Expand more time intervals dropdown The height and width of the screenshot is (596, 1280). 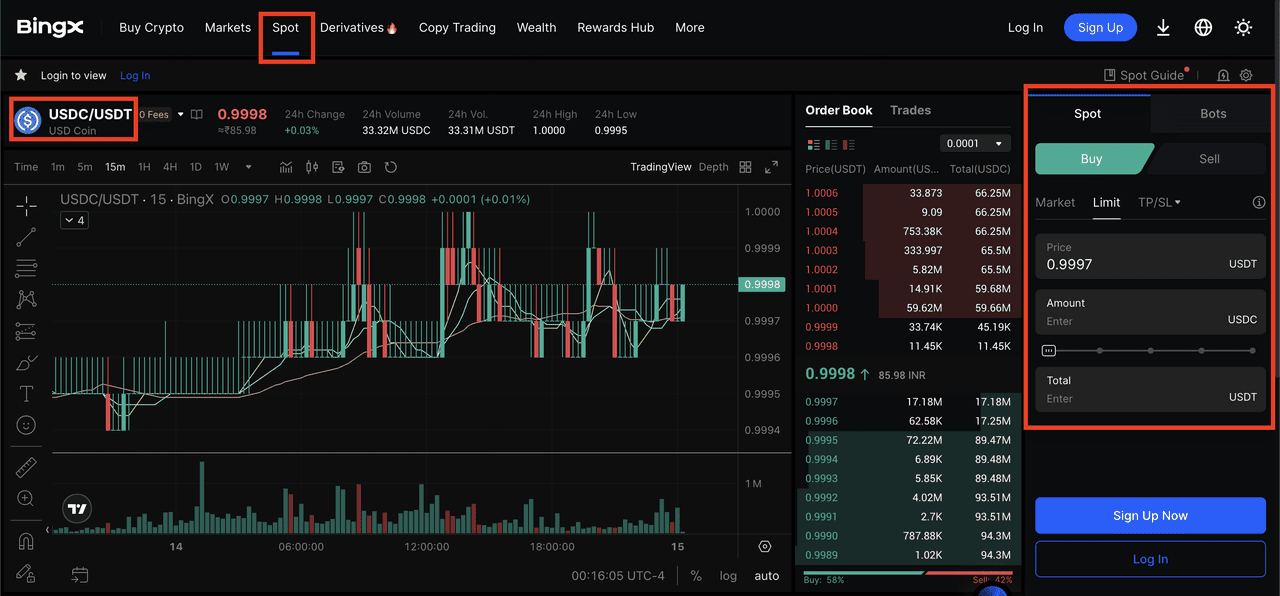click(x=249, y=167)
